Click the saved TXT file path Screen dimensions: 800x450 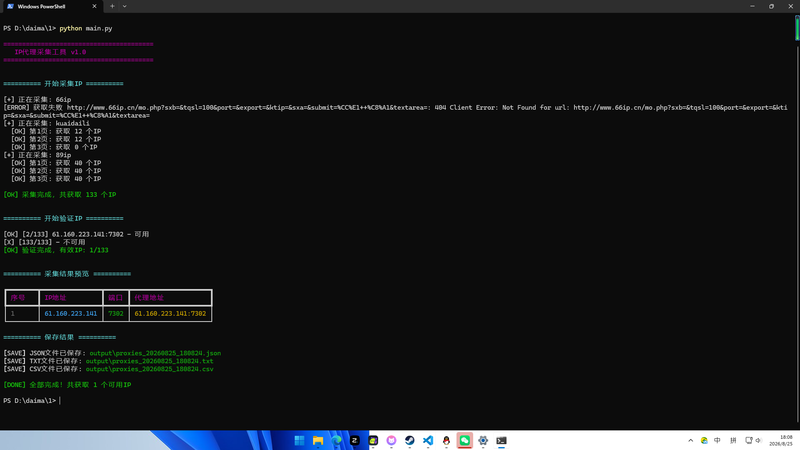point(149,361)
